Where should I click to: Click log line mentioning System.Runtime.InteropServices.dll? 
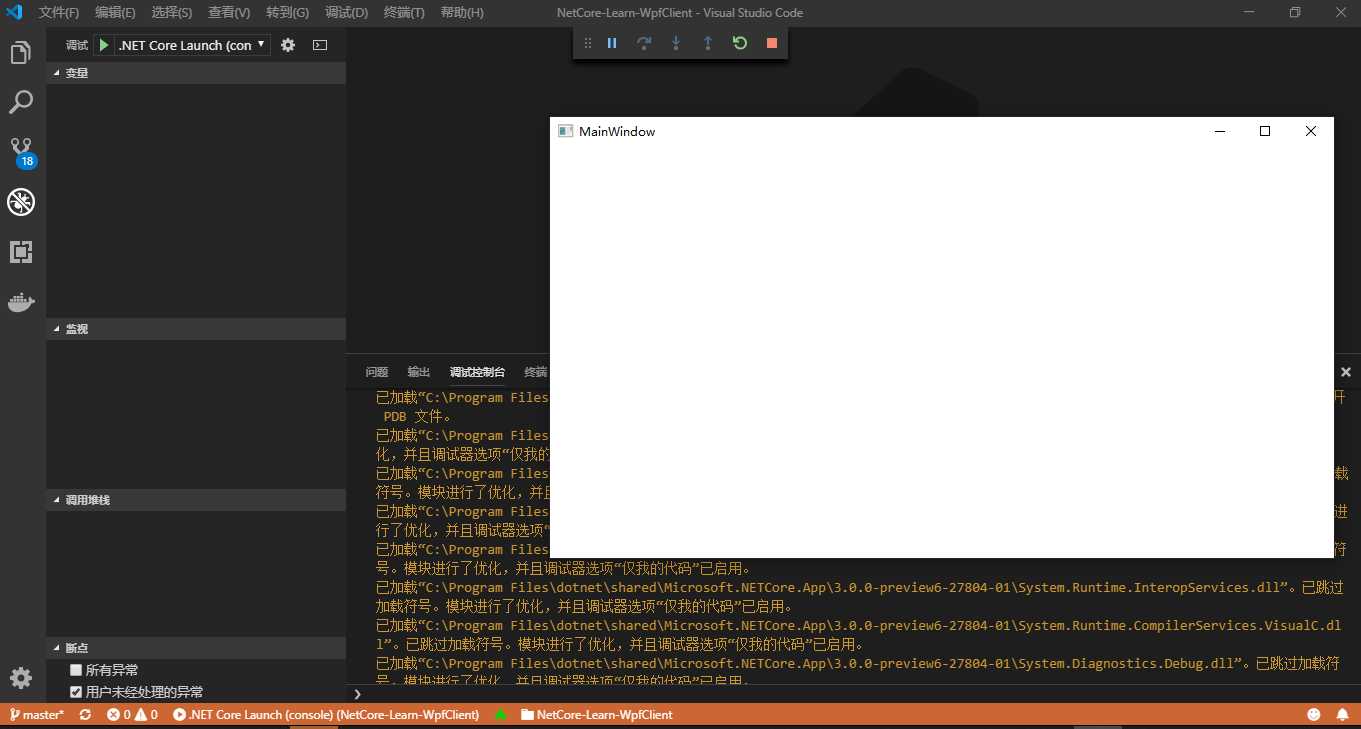[x=860, y=597]
